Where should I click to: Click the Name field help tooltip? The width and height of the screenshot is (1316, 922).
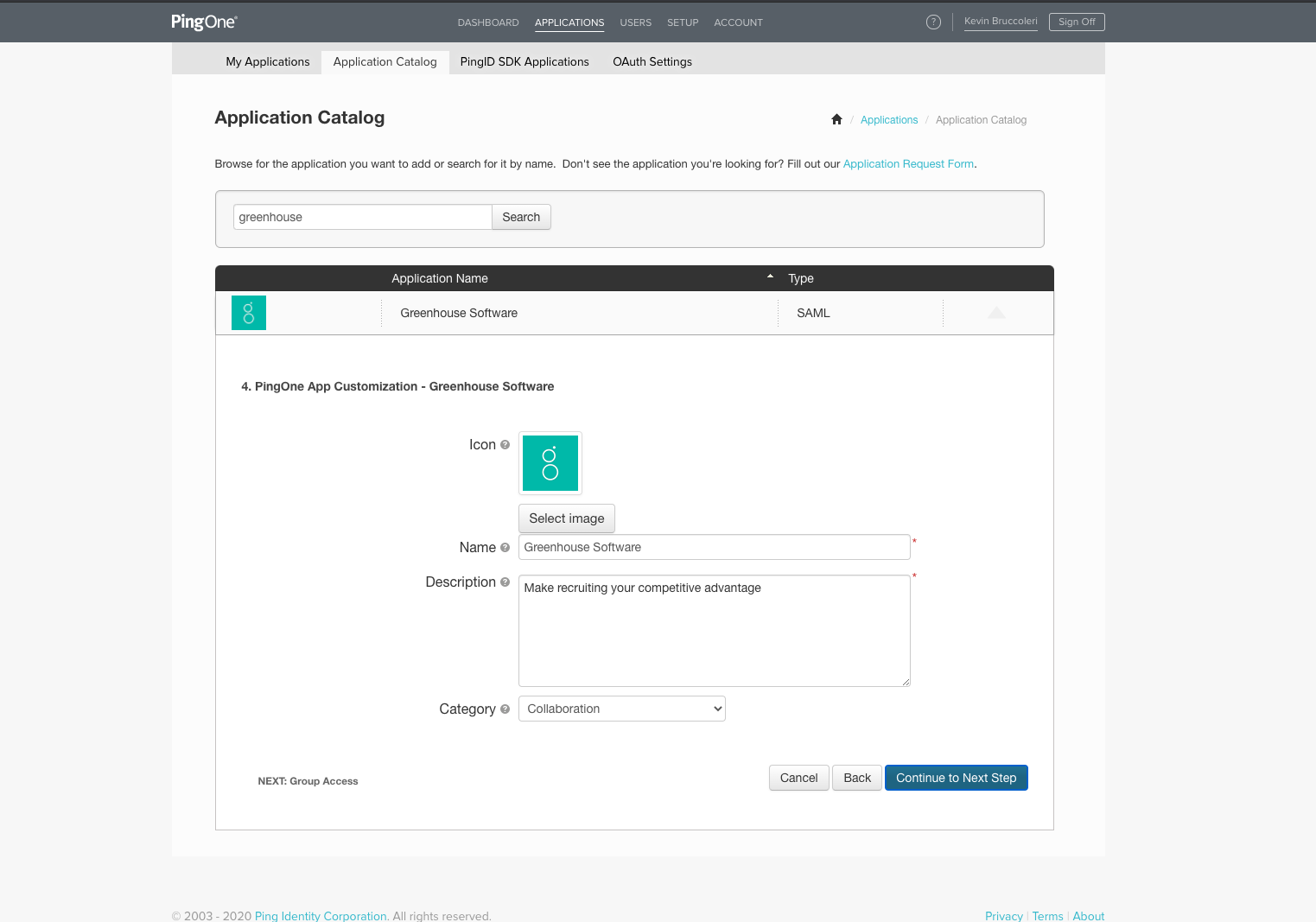click(505, 548)
